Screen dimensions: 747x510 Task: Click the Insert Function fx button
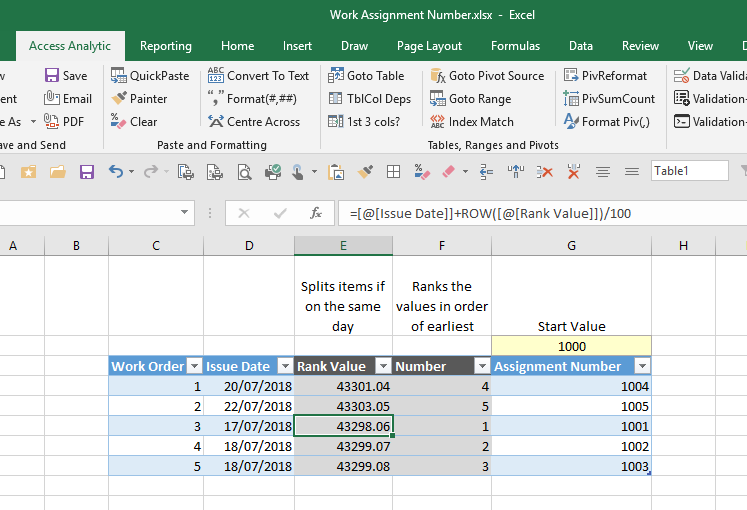tap(316, 213)
